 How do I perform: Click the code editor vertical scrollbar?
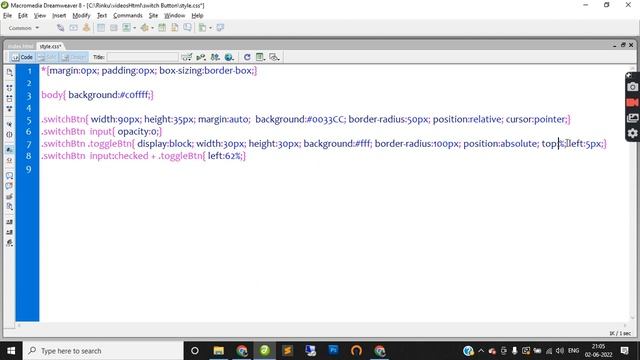coord(632,192)
